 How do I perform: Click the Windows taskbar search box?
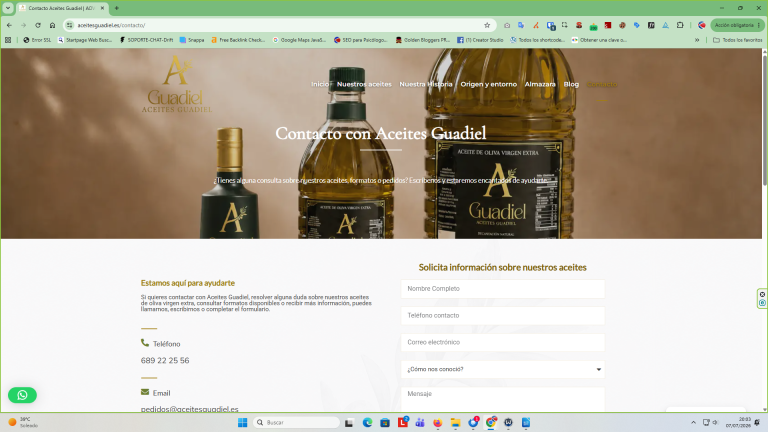click(296, 422)
